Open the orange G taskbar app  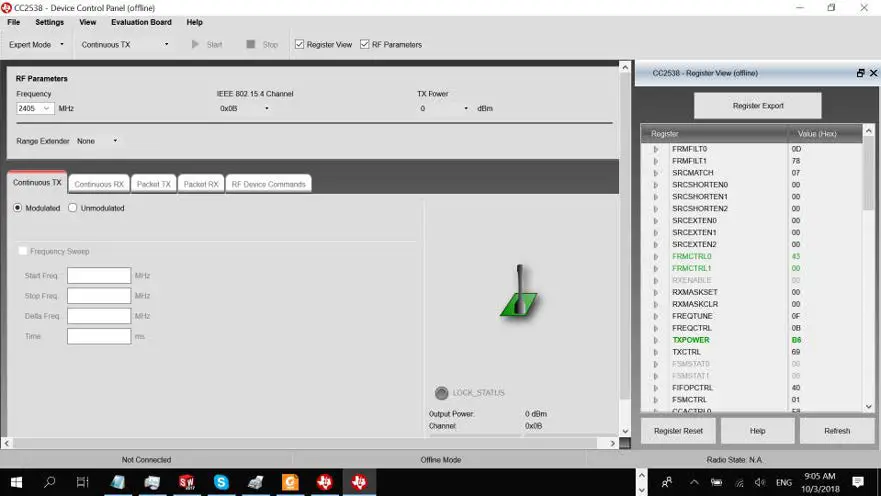(290, 482)
